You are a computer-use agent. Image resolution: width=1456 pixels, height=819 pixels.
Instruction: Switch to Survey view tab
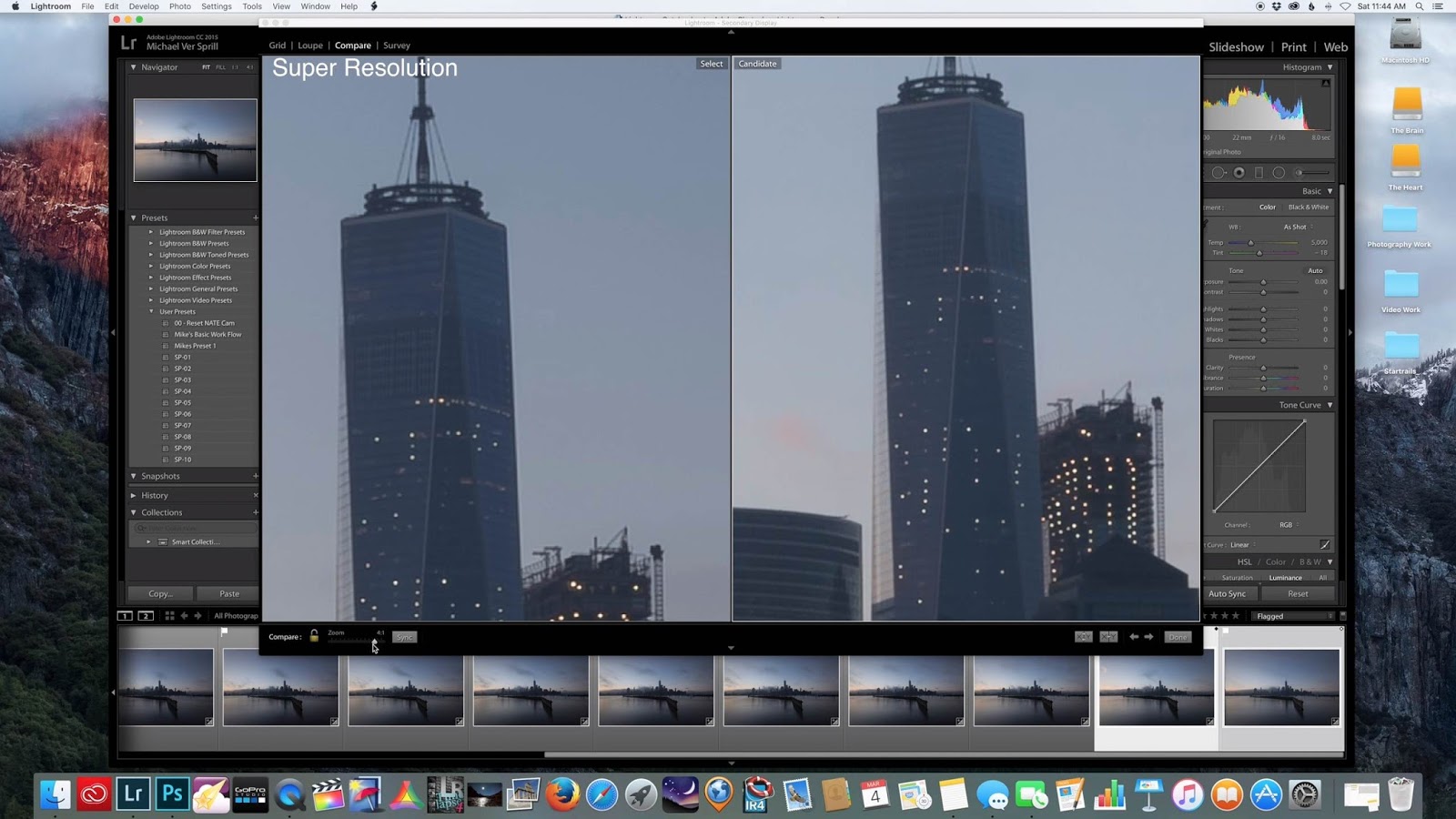click(x=397, y=45)
